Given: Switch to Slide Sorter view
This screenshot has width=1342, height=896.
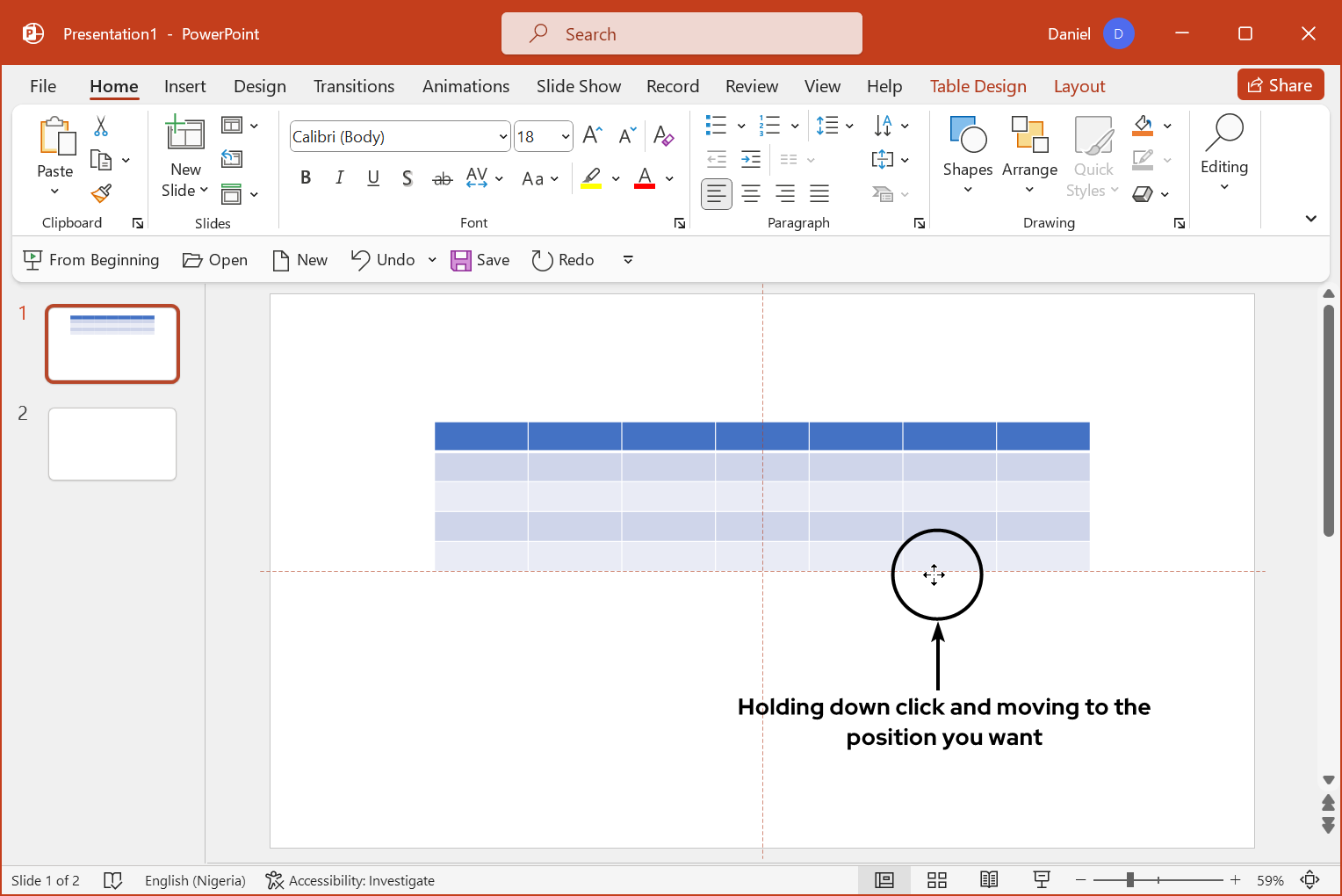Looking at the screenshot, I should coord(937,880).
